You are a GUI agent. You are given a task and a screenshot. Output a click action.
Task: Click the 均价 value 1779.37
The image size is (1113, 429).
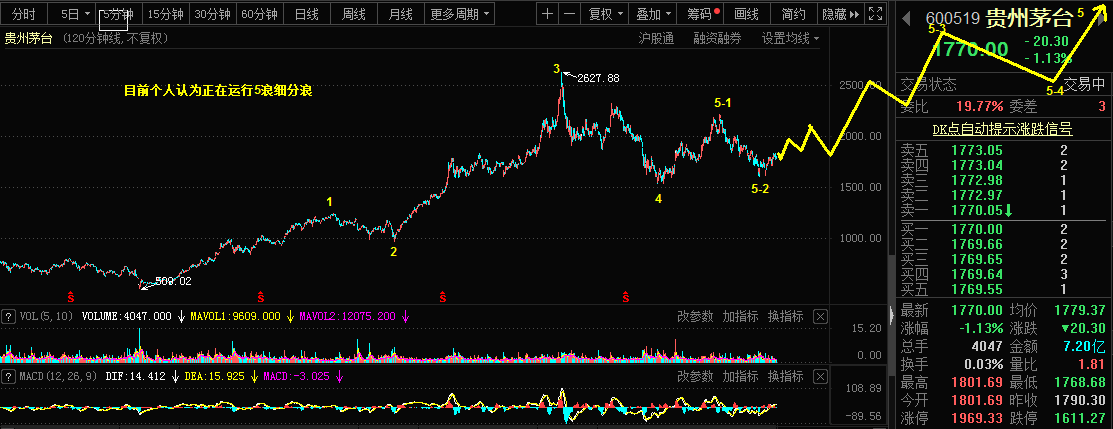click(1080, 310)
